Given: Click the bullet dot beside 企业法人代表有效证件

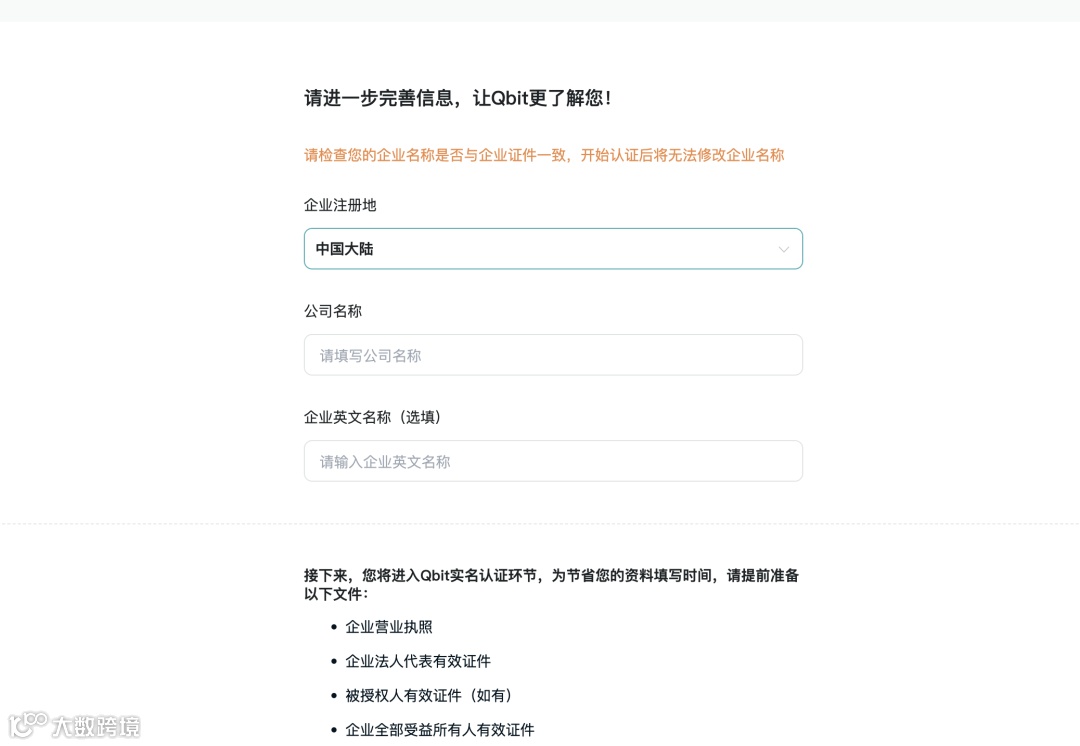Looking at the screenshot, I should tap(334, 661).
